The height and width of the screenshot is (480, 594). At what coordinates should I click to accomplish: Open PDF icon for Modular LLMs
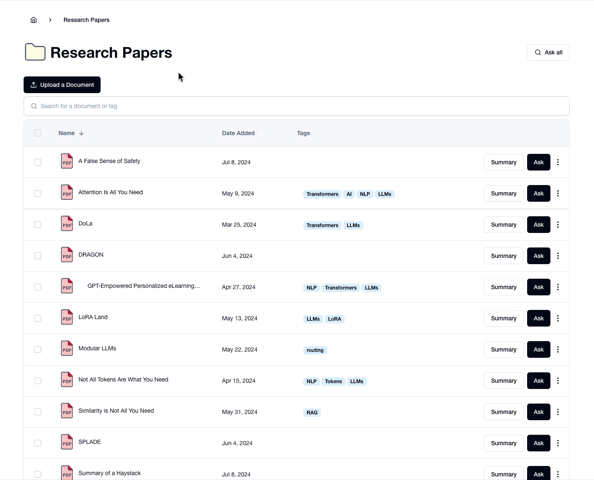coord(67,348)
